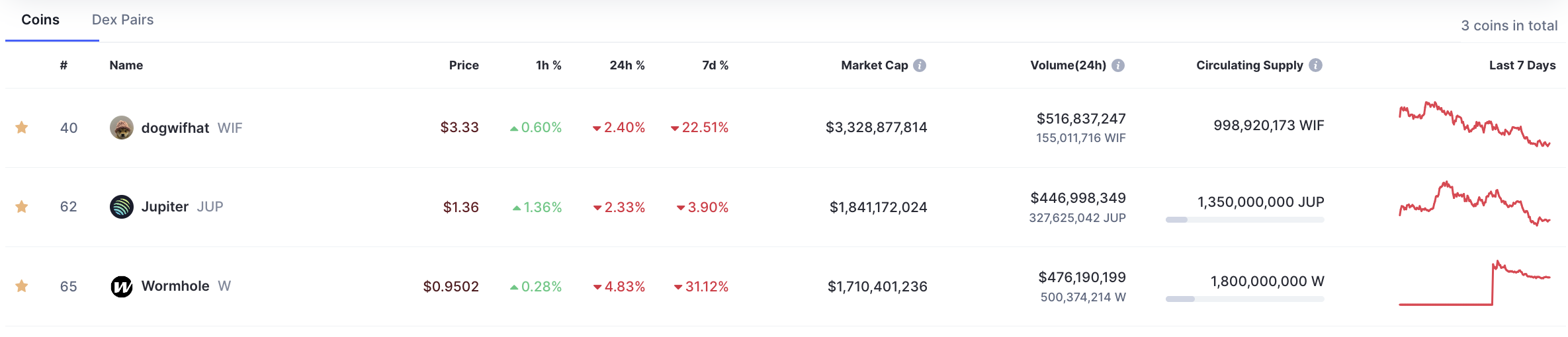
Task: Sort by the 7d % column
Action: pos(715,65)
